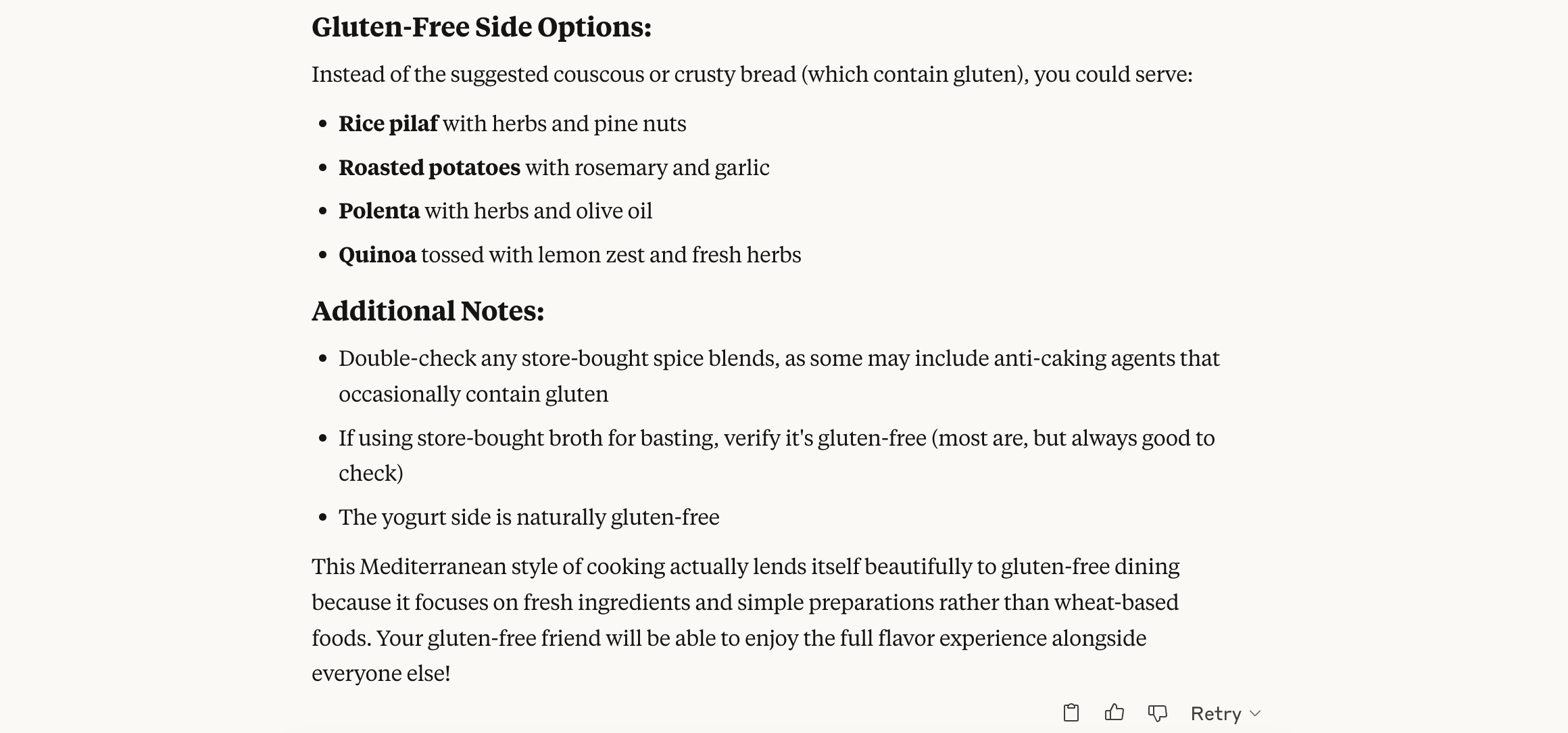Click the Additional Notes heading
The height and width of the screenshot is (733, 1568).
tap(428, 311)
